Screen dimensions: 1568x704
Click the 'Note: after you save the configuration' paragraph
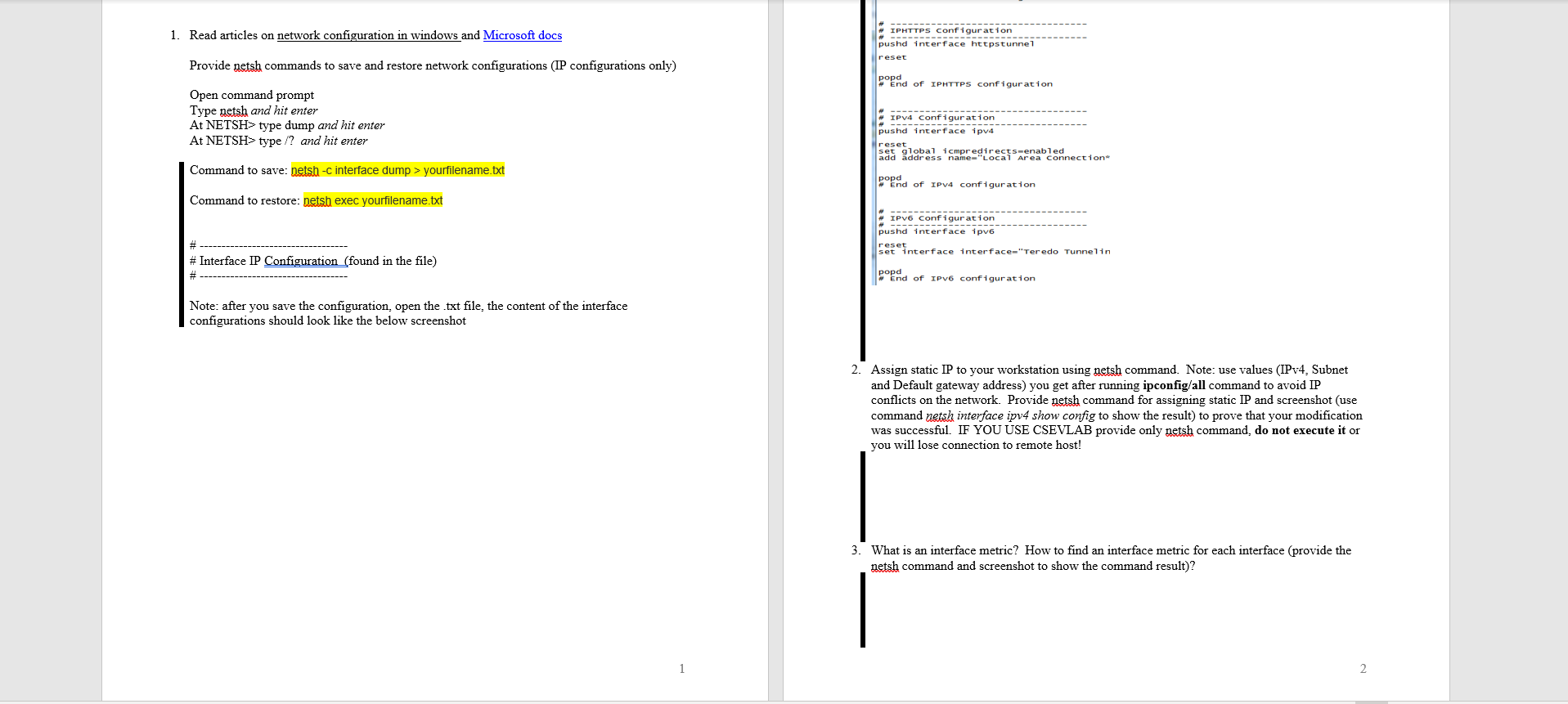409,313
